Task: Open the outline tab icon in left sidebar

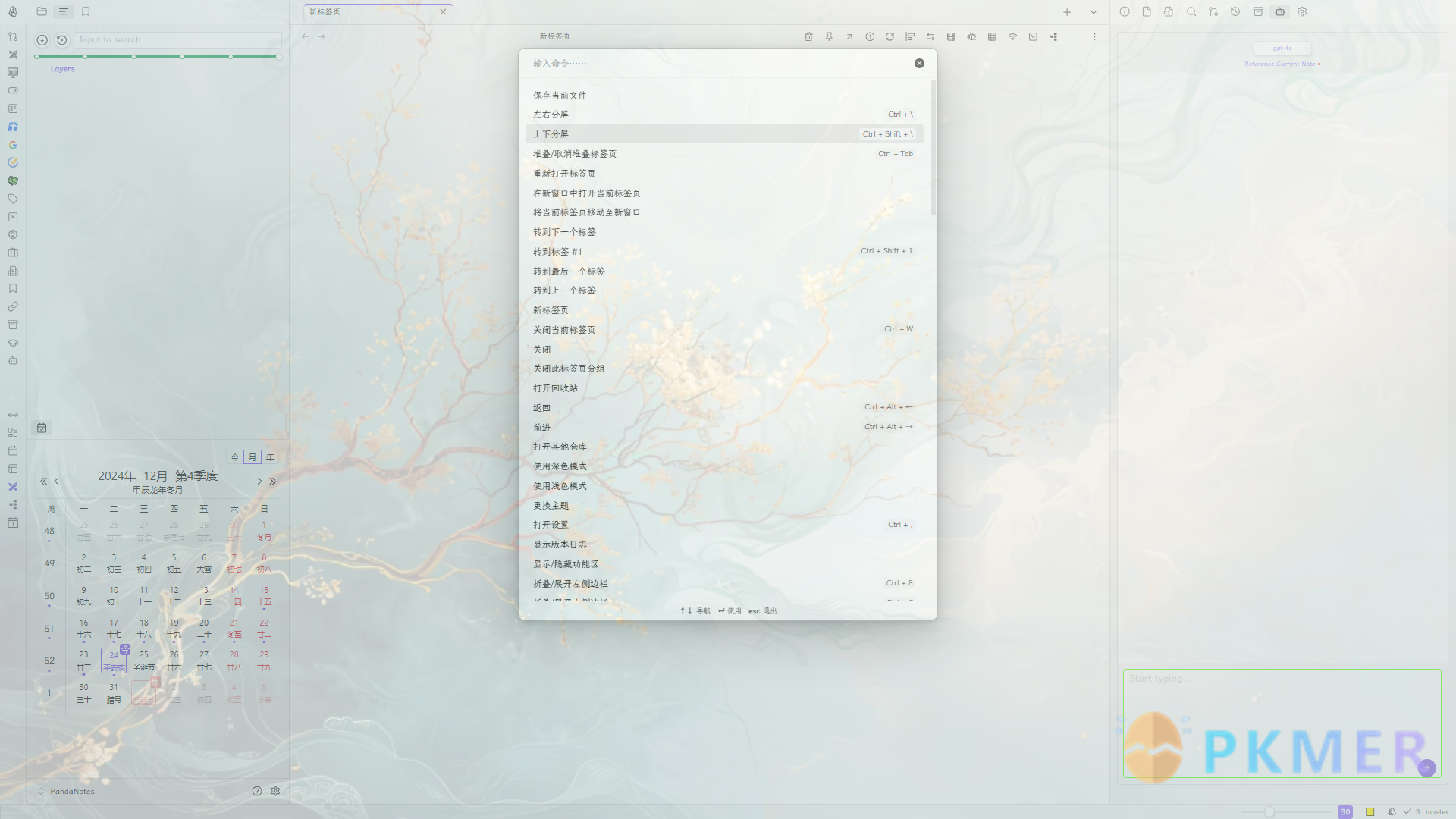Action: pyautogui.click(x=64, y=11)
